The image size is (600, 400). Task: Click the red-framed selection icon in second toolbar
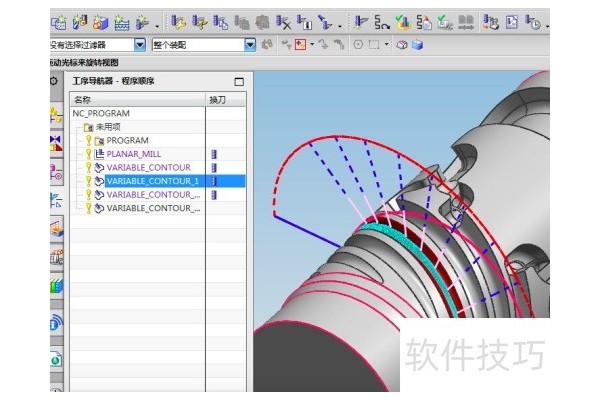click(300, 45)
